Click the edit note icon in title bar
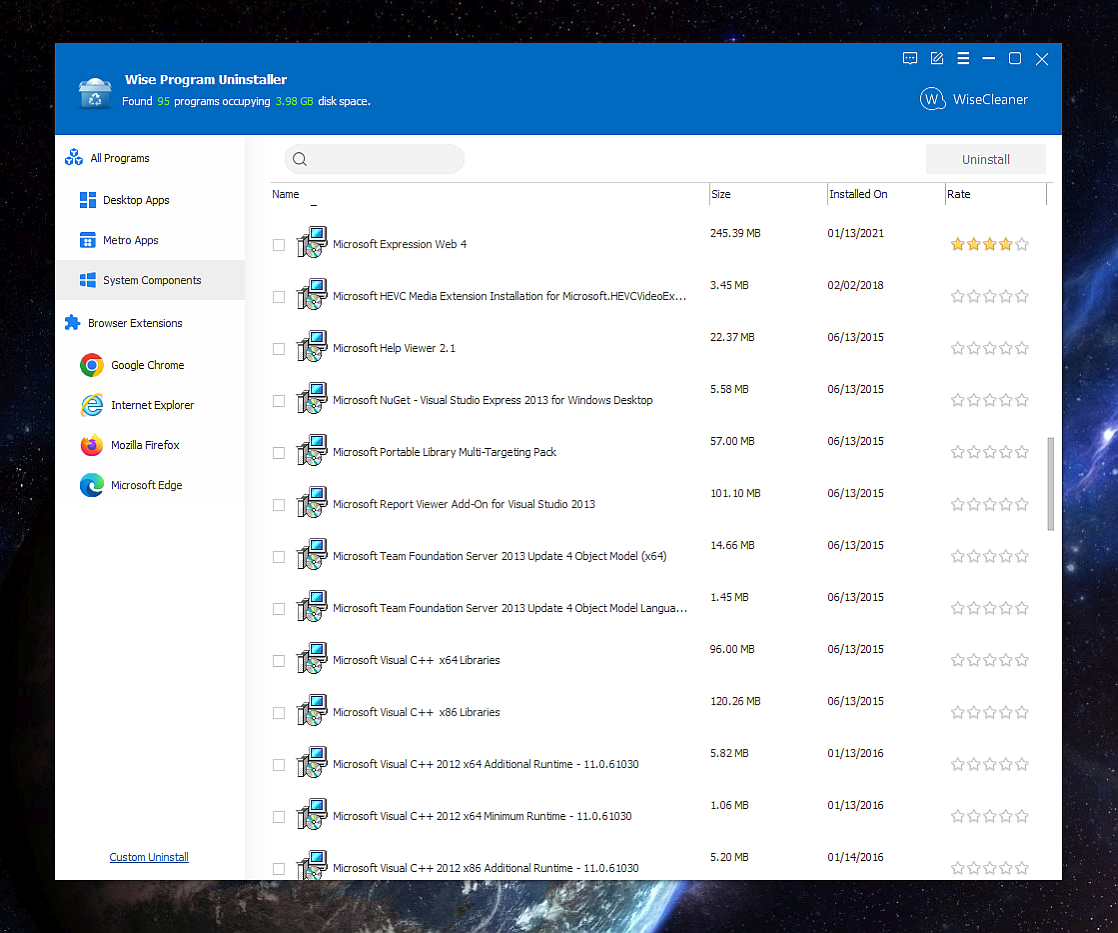1118x933 pixels. (x=937, y=58)
